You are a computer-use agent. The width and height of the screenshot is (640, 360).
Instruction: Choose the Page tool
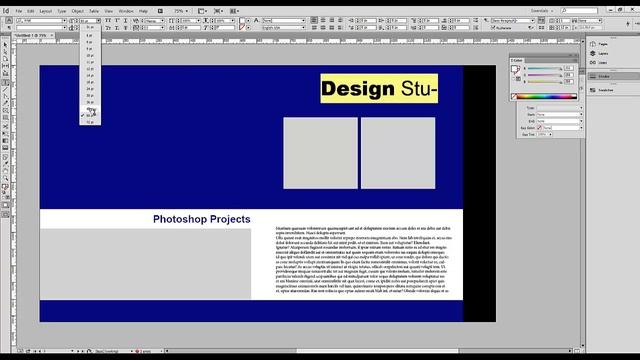pyautogui.click(x=5, y=59)
